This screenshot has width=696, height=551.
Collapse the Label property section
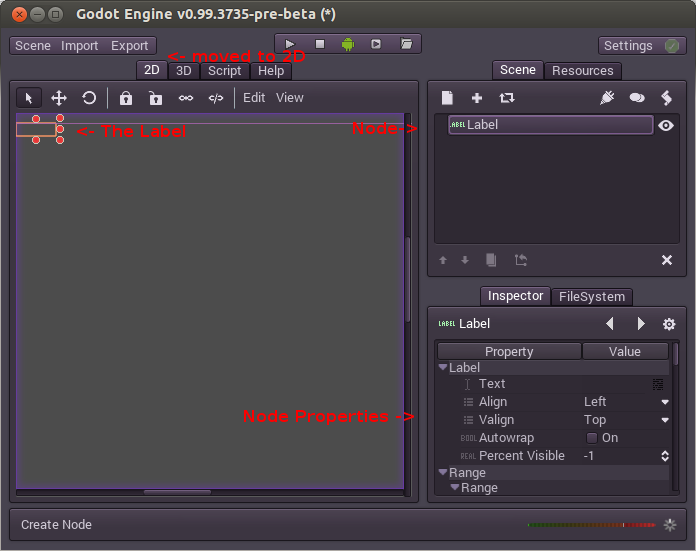click(x=443, y=368)
